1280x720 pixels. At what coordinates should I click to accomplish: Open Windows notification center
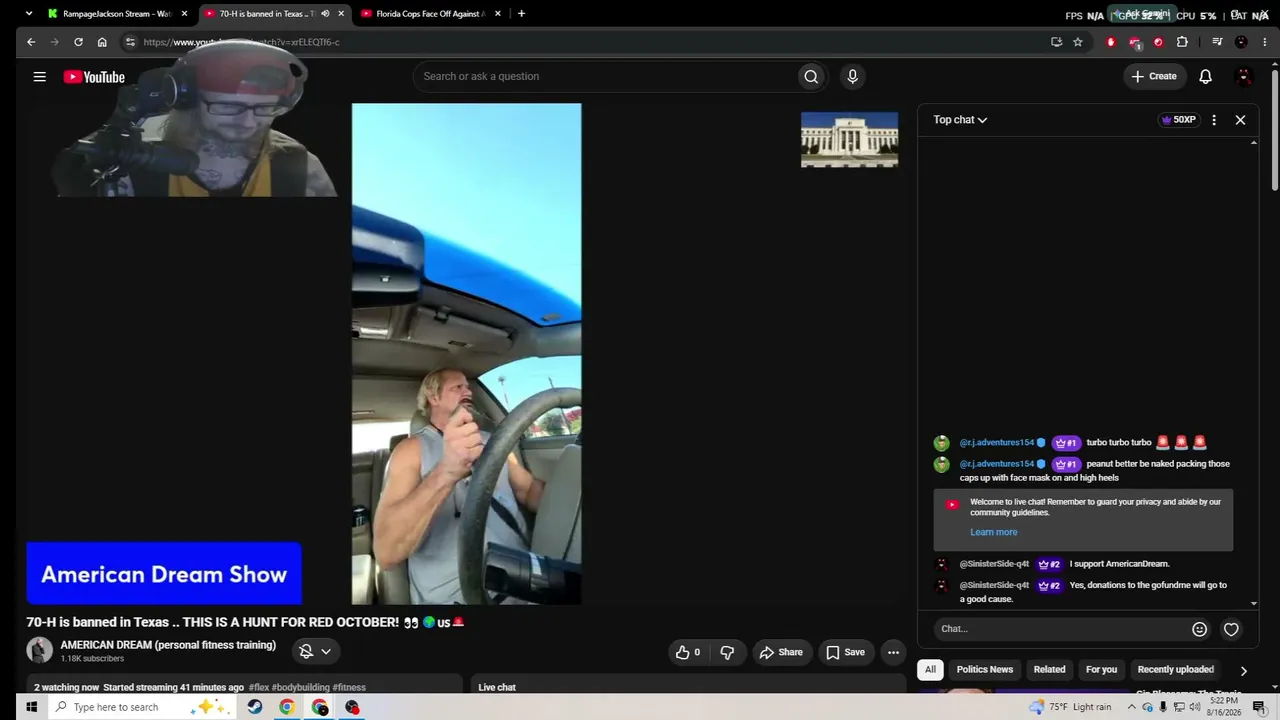click(x=1259, y=707)
